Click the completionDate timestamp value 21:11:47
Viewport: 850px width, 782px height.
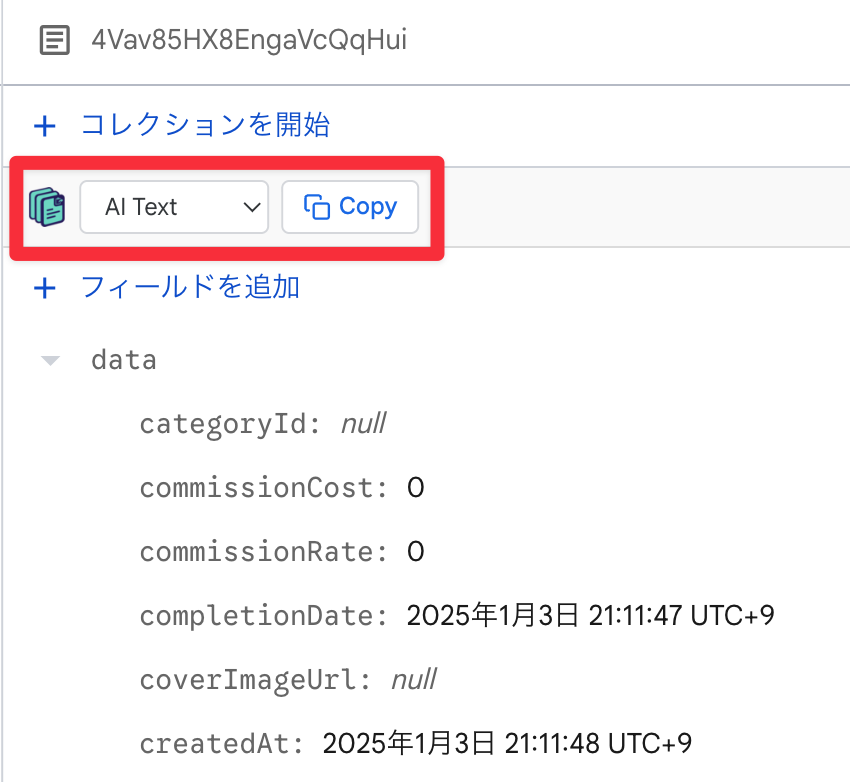591,615
